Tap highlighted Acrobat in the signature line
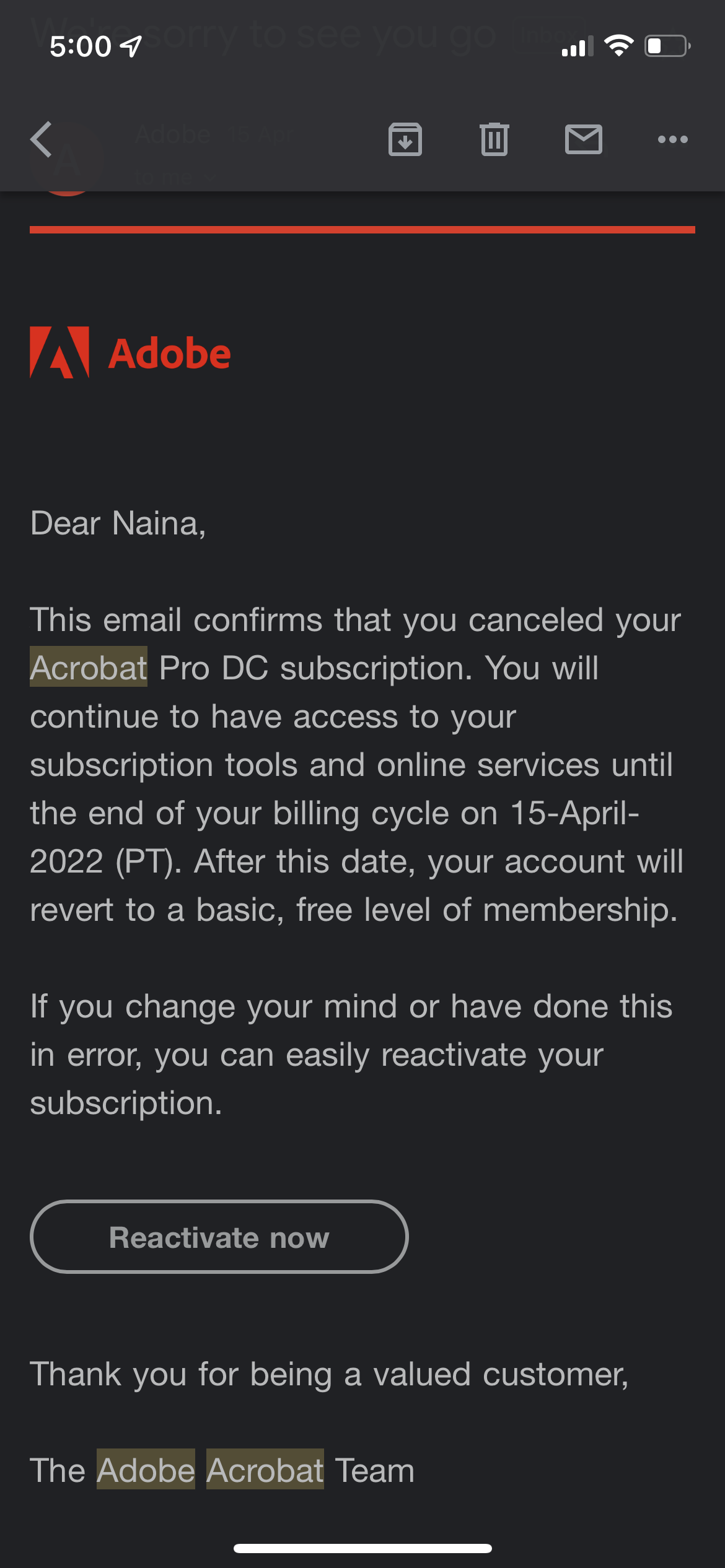The height and width of the screenshot is (1568, 725). (265, 1470)
